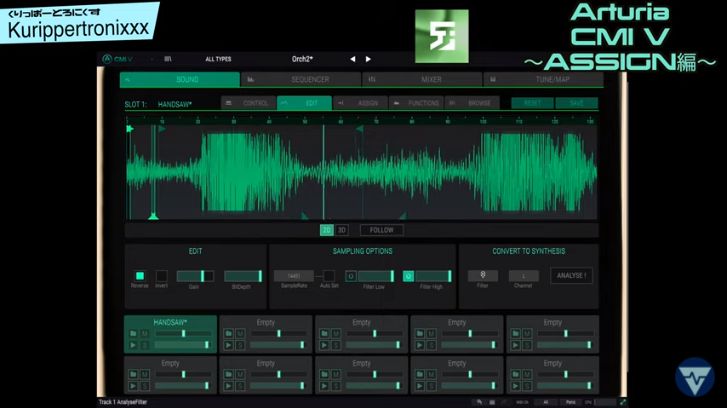Click the FUNCTIONS sub-tab icon

tap(396, 103)
